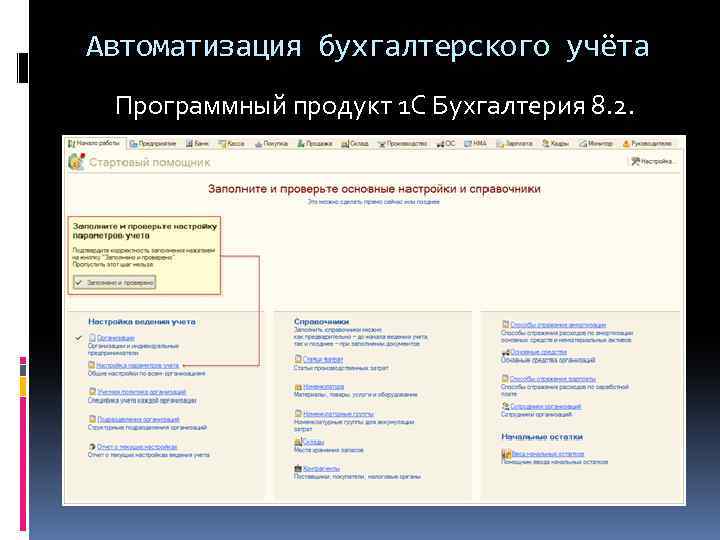
Task: Click the Справочники section heading
Action: coord(321,322)
